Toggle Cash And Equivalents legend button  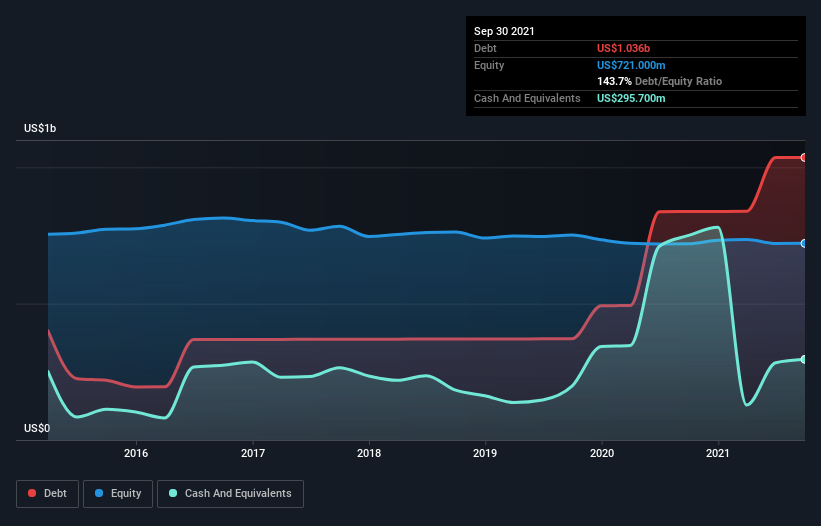point(230,494)
